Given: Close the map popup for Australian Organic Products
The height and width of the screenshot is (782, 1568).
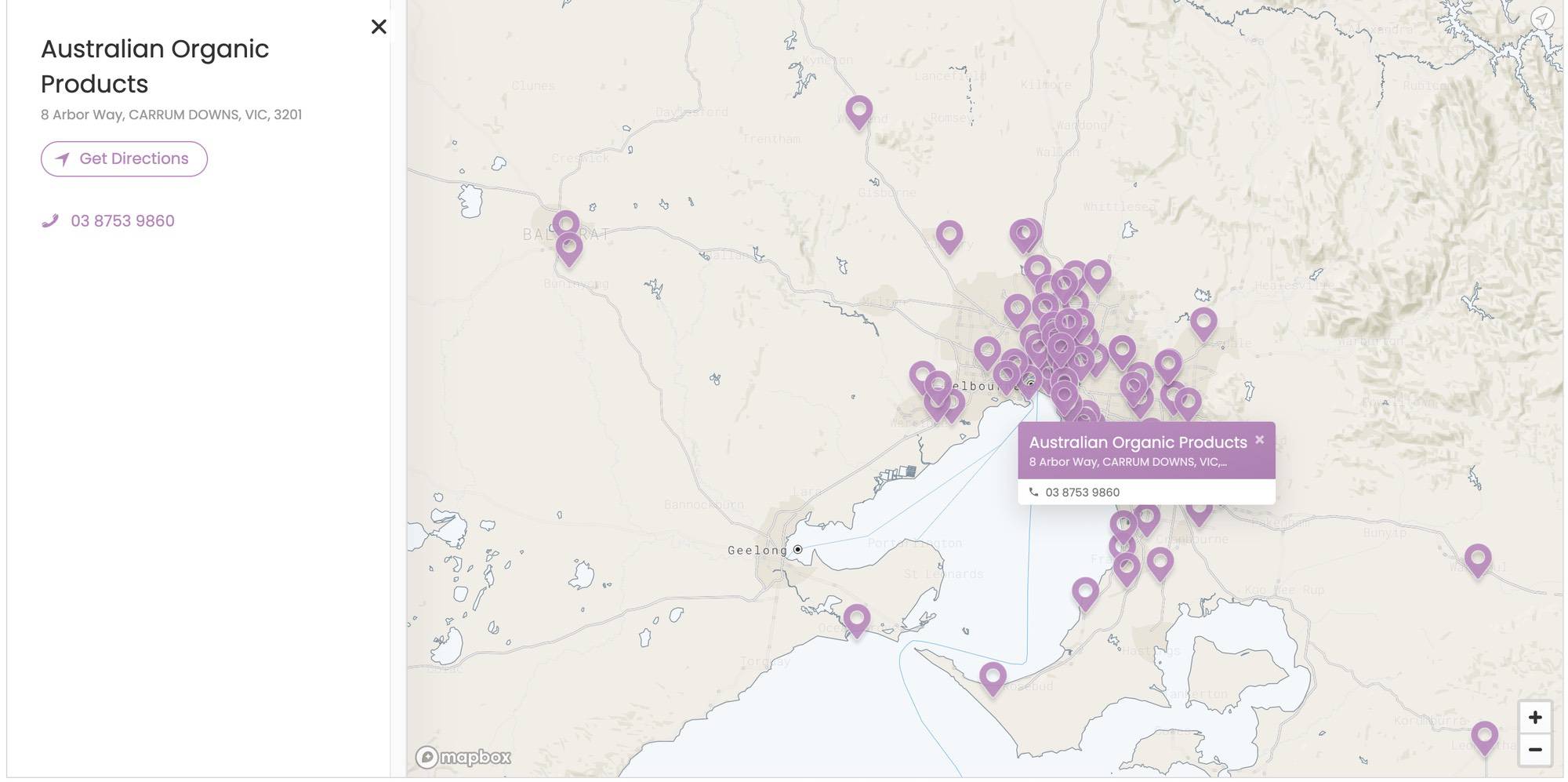Looking at the screenshot, I should click(x=1259, y=440).
